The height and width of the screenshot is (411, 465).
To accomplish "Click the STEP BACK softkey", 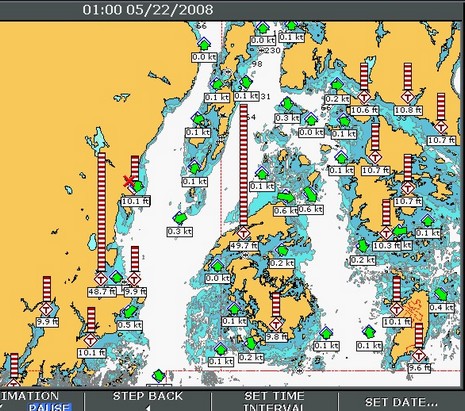I will click(x=148, y=396).
